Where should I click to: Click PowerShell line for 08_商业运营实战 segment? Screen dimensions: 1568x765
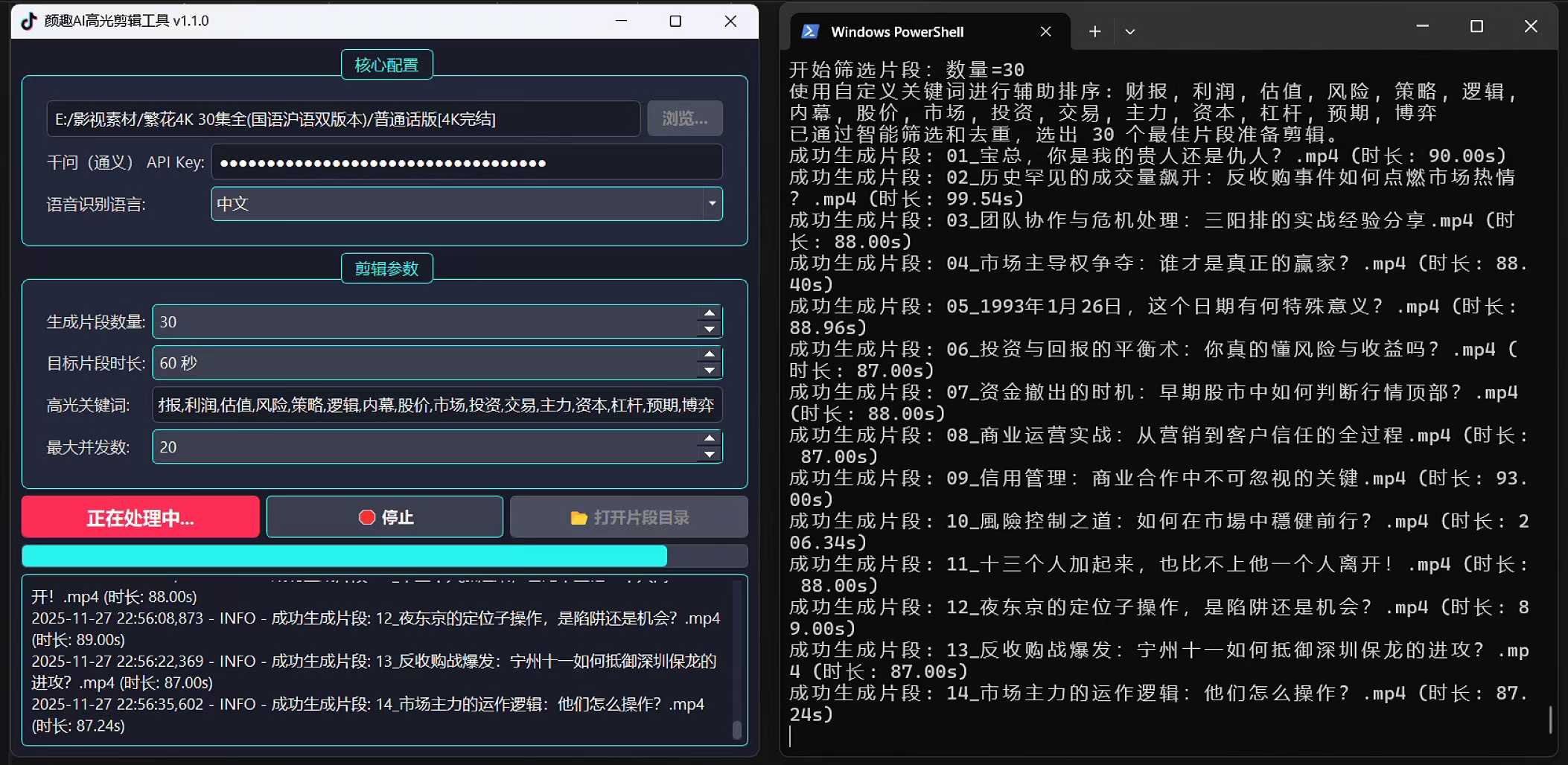pos(1159,446)
